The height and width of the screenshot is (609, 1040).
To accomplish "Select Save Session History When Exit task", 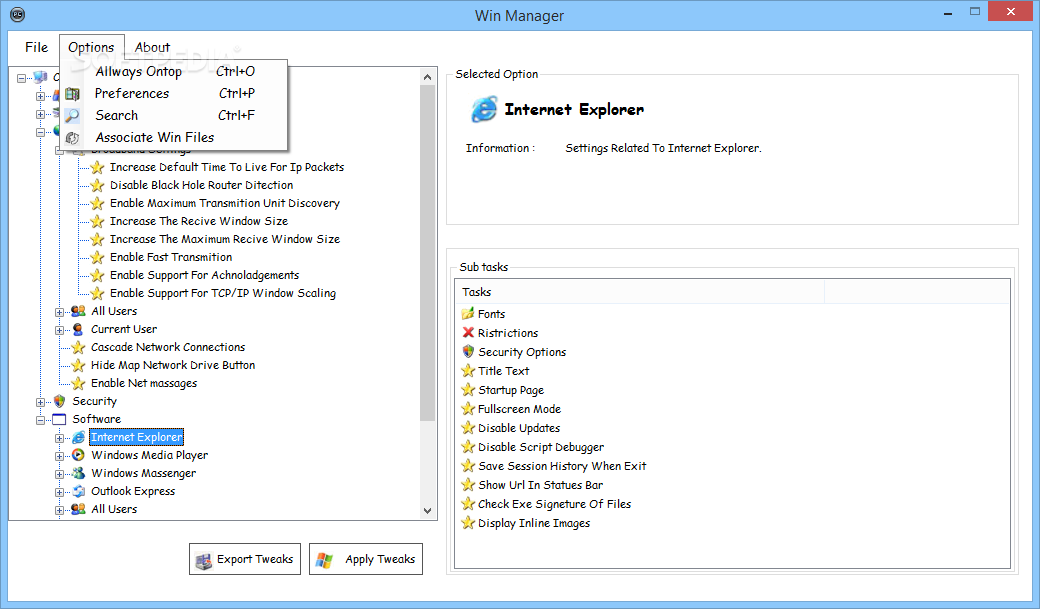I will (x=562, y=466).
